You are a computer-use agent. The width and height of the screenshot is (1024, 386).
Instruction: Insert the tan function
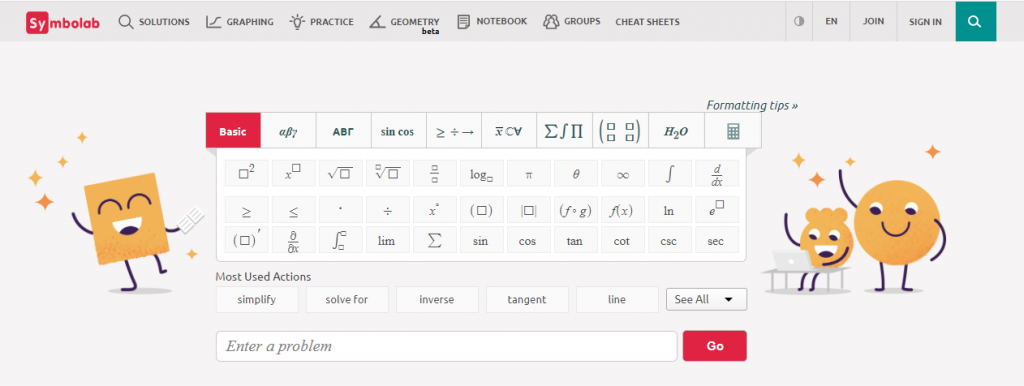pyautogui.click(x=575, y=240)
